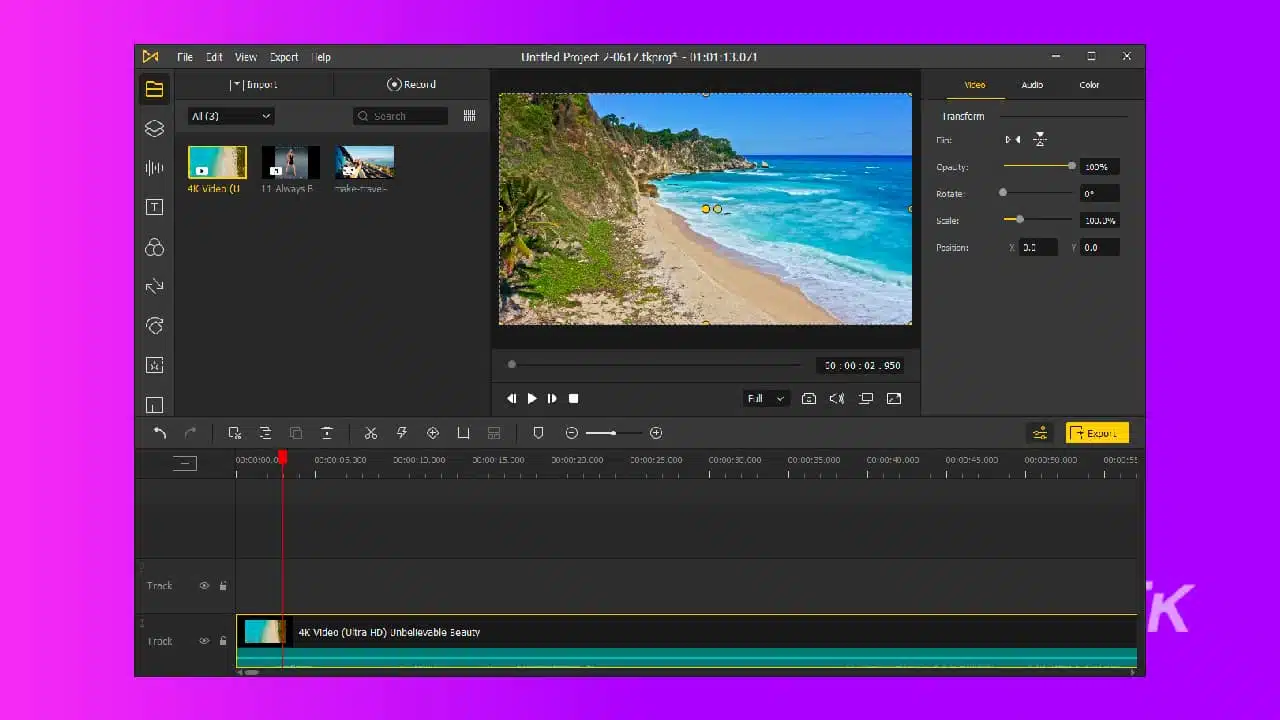Click the yellow Export button
The width and height of the screenshot is (1280, 720).
[x=1097, y=432]
